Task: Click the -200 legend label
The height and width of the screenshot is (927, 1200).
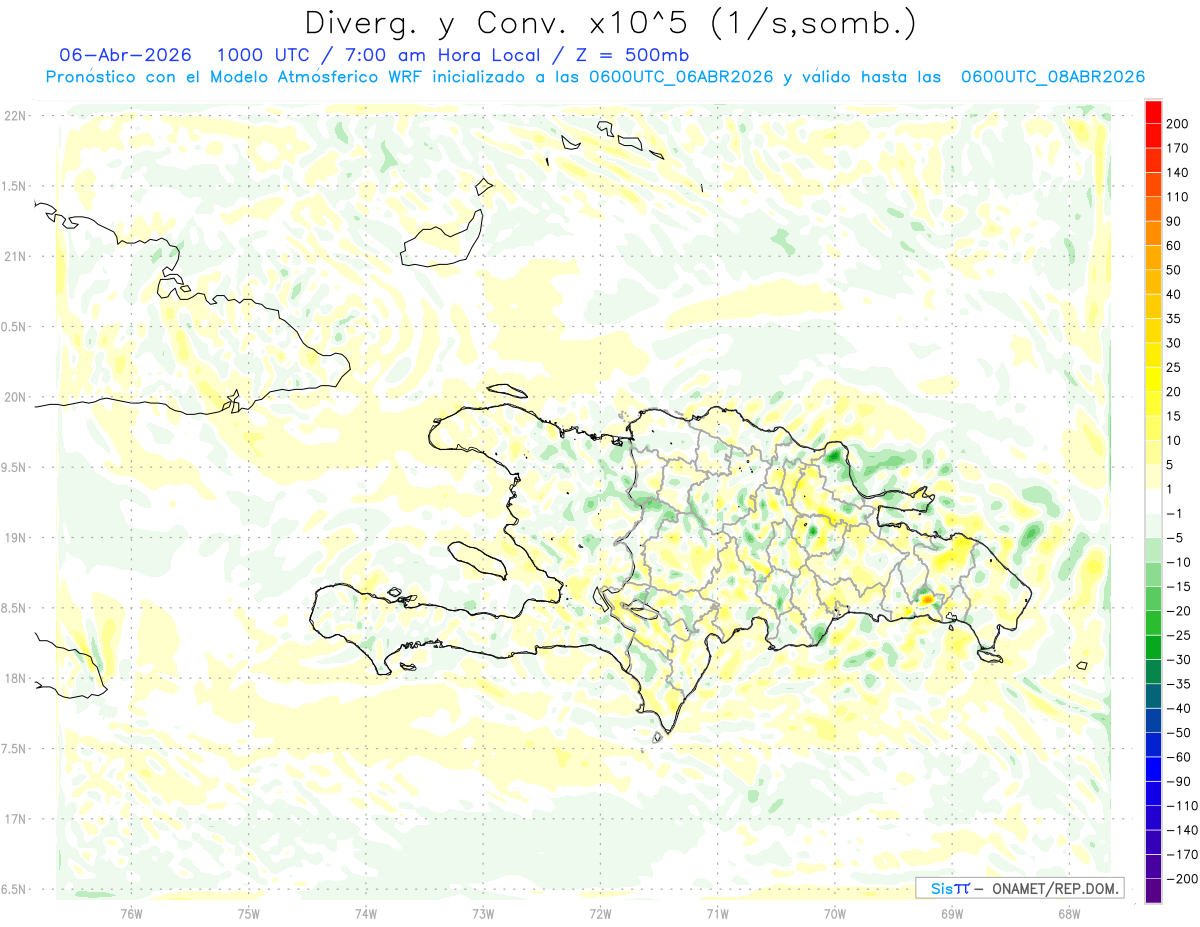Action: pyautogui.click(x=1174, y=879)
